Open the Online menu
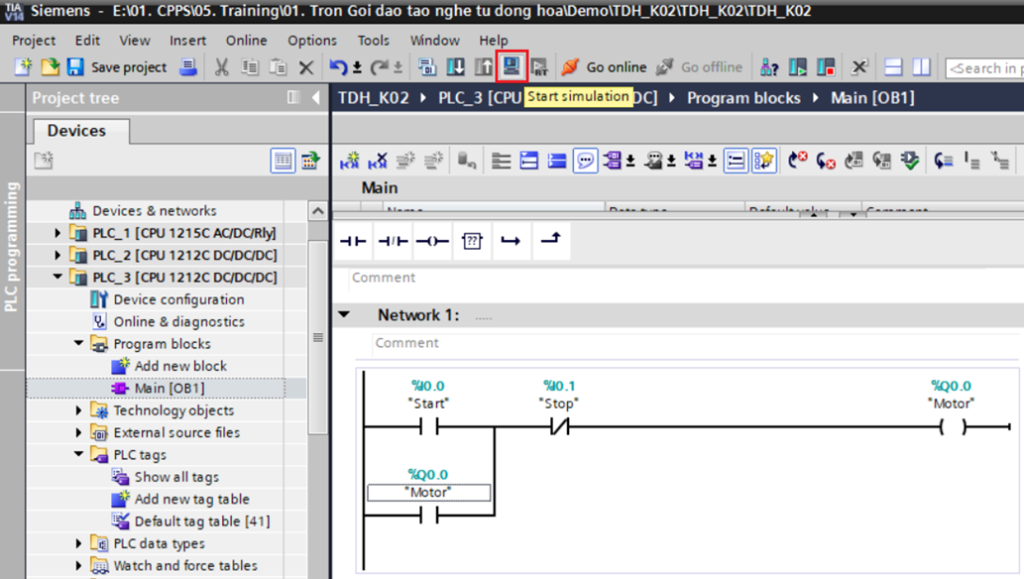1024x579 pixels. coord(246,40)
